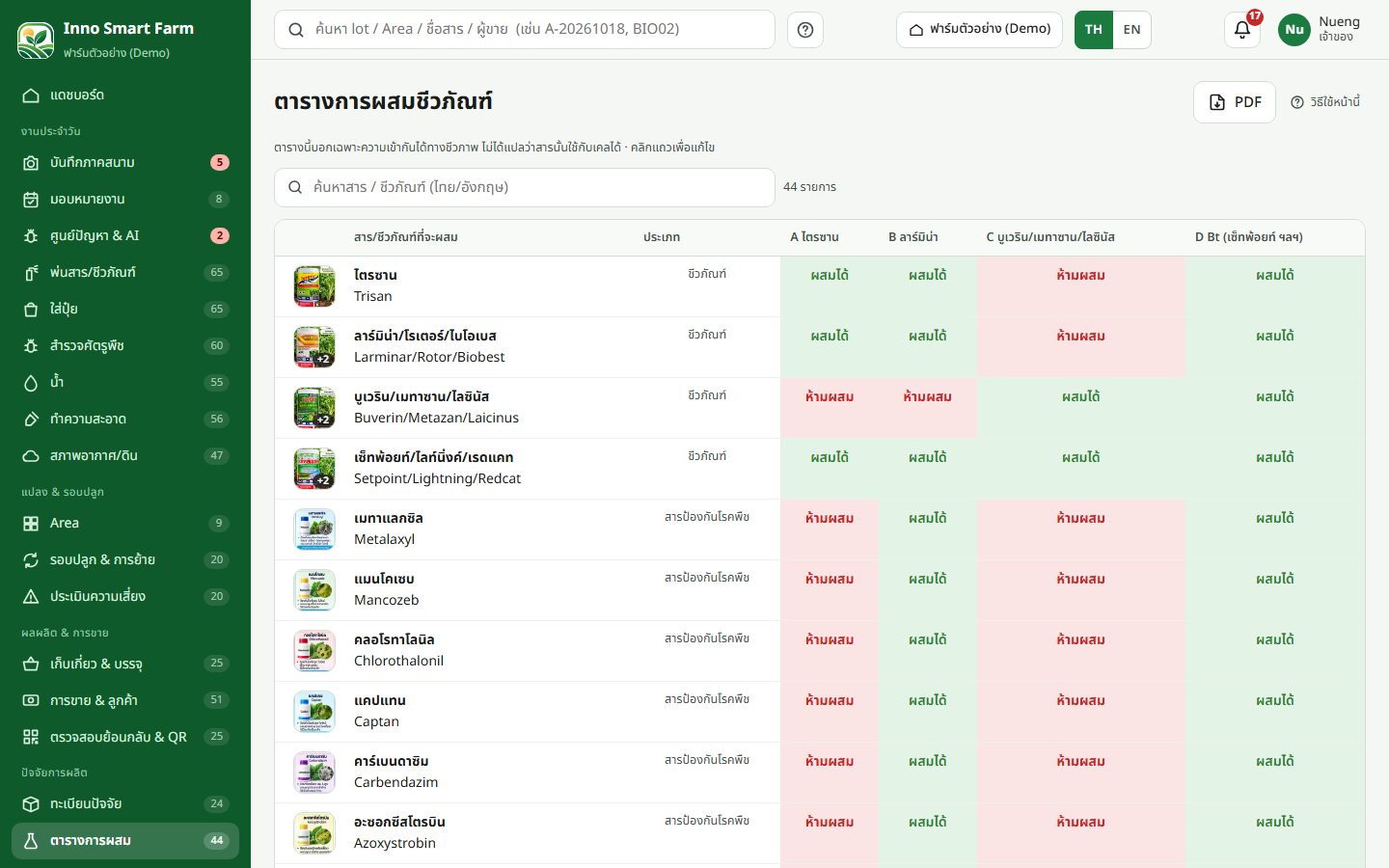This screenshot has height=868, width=1389.
Task: Click the Azoxystrobin row name
Action: 395,843
